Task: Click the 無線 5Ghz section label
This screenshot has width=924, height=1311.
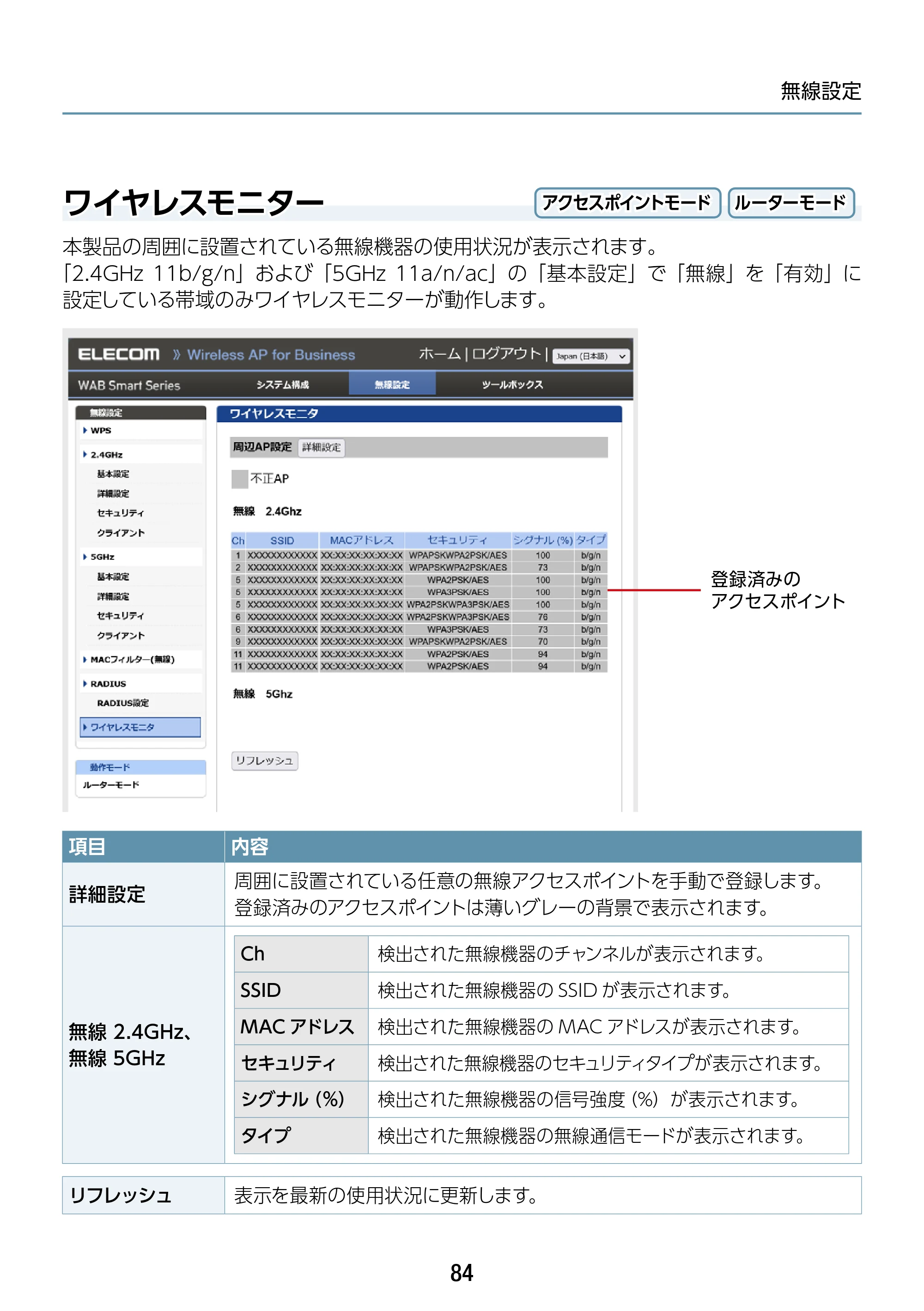Action: 263,694
